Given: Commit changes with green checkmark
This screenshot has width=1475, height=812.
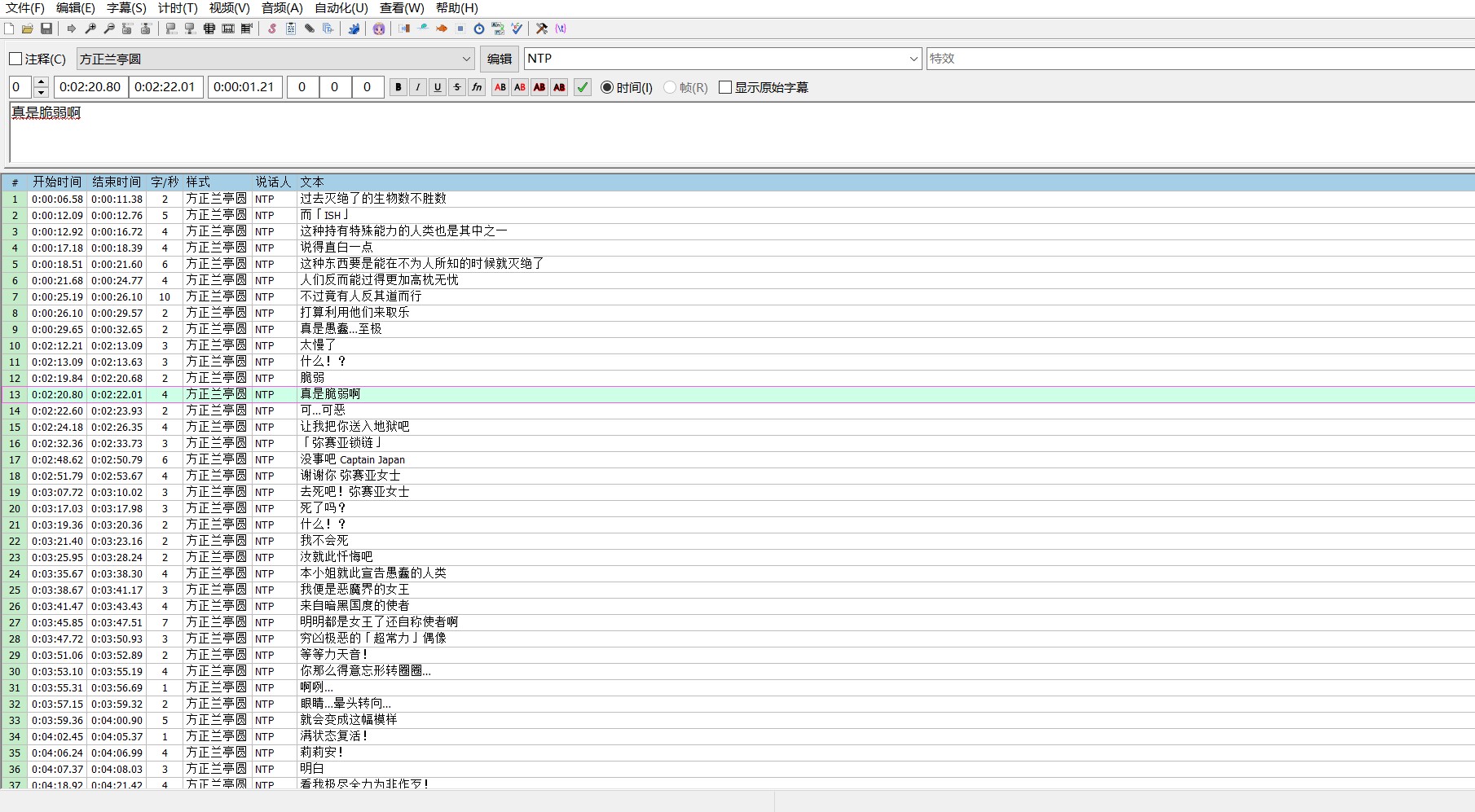Looking at the screenshot, I should coord(583,87).
